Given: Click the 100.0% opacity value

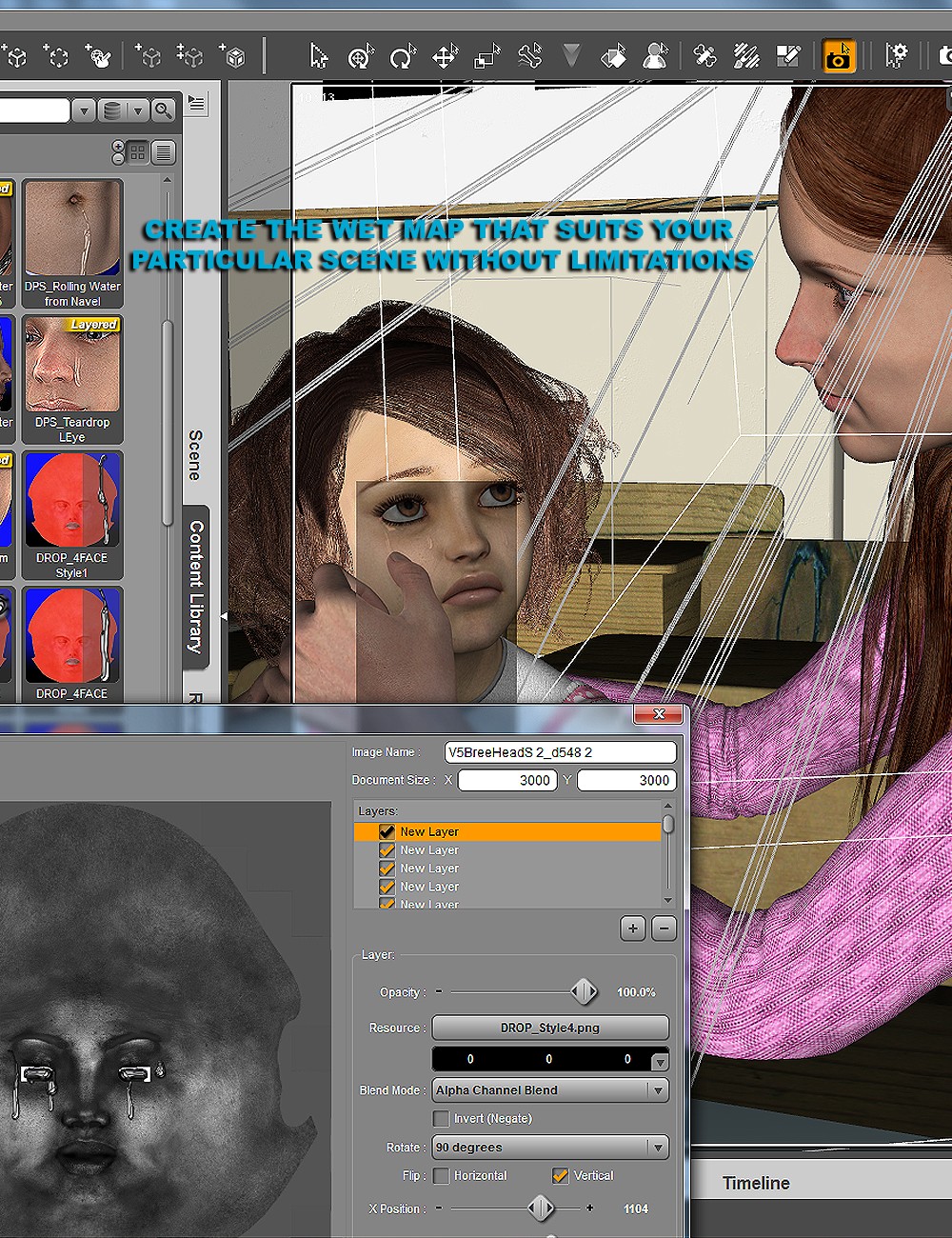Looking at the screenshot, I should (636, 992).
